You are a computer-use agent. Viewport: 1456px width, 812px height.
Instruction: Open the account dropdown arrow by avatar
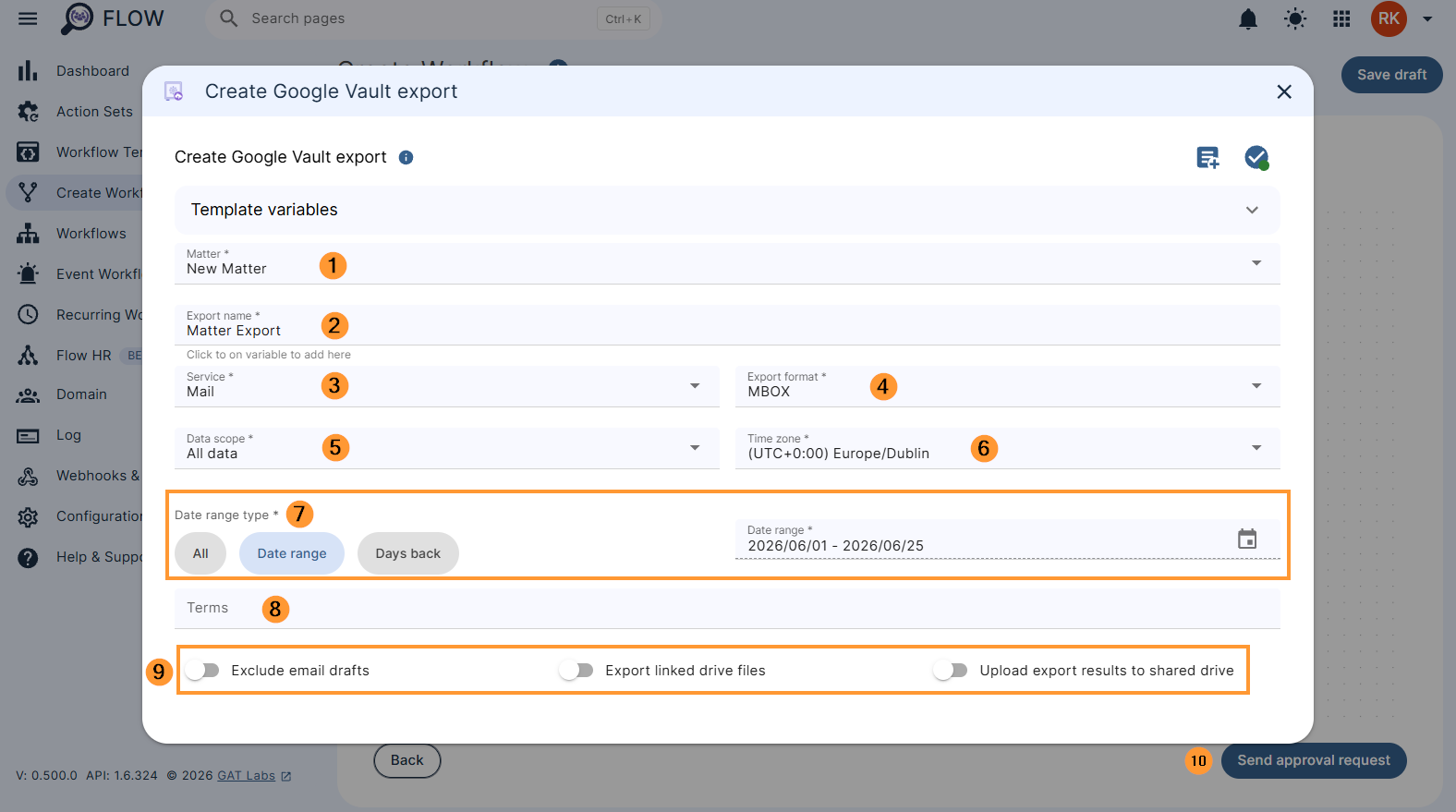tap(1427, 18)
